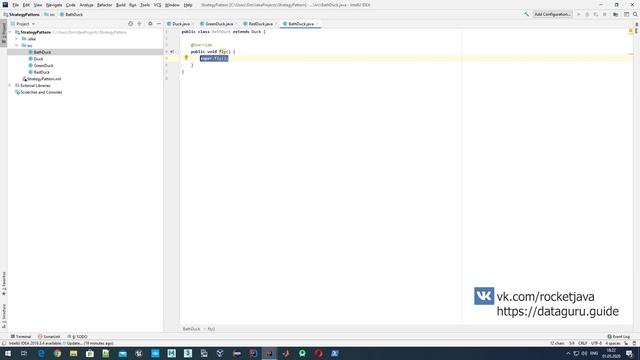The width and height of the screenshot is (640, 360).
Task: Click the Debug bug icon
Action: [587, 14]
